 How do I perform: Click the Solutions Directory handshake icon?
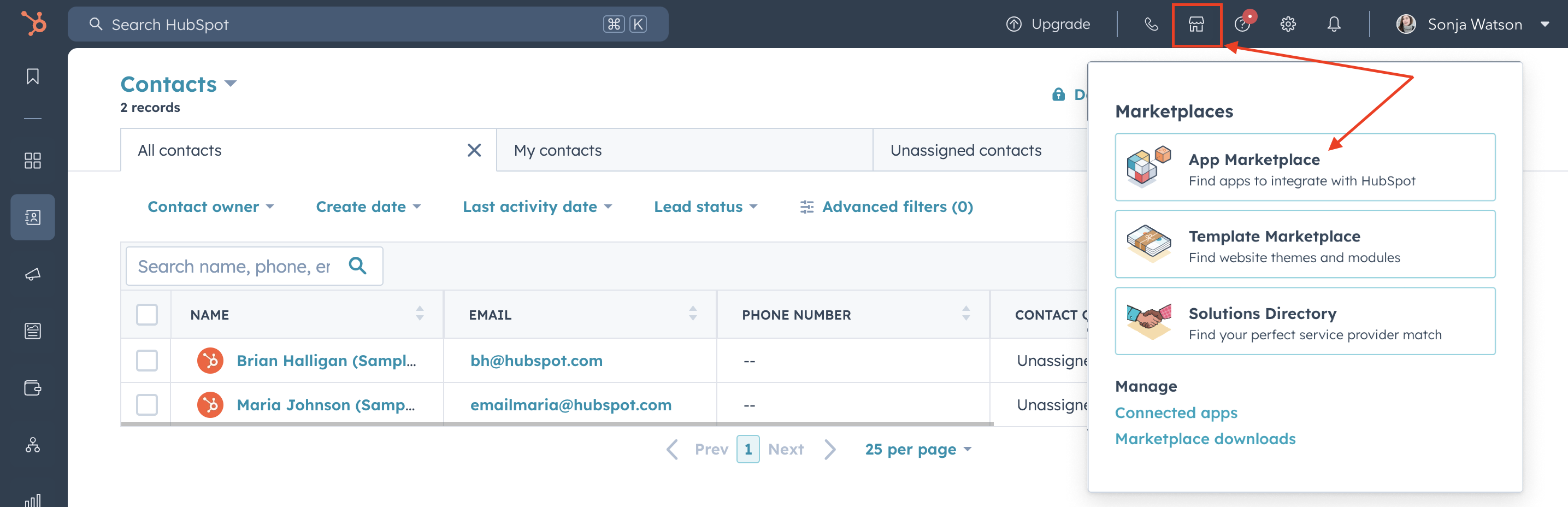(1148, 321)
